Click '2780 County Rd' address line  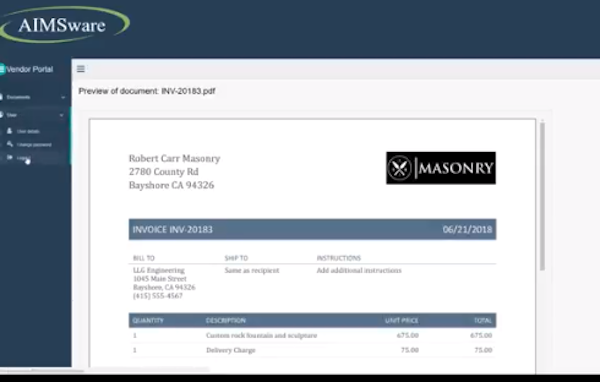click(x=164, y=171)
